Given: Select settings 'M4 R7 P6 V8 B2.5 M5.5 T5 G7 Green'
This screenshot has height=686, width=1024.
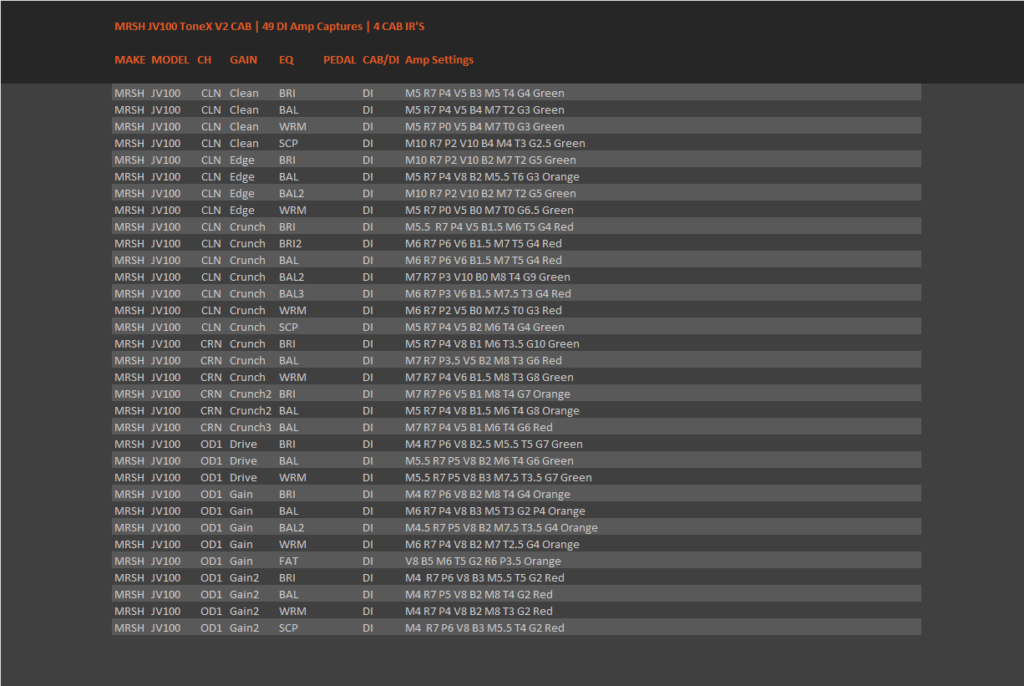Looking at the screenshot, I should click(494, 444).
